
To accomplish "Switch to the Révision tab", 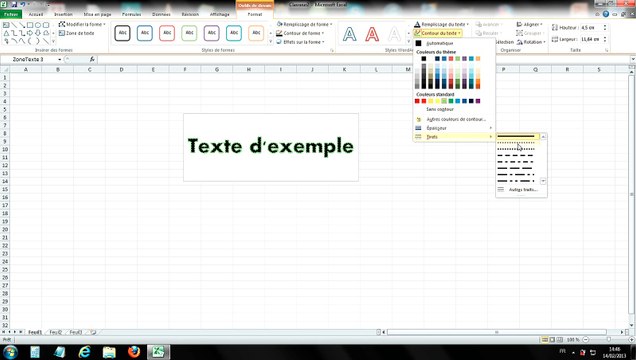I will (190, 14).
